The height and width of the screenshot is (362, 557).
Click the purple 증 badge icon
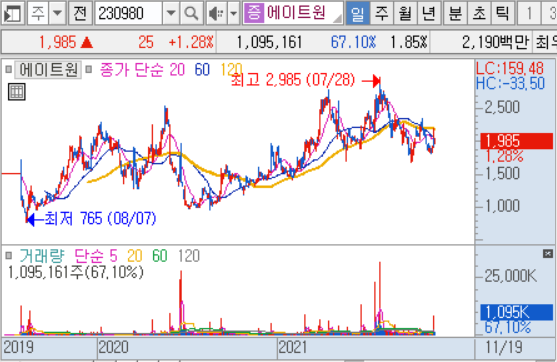[x=254, y=13]
